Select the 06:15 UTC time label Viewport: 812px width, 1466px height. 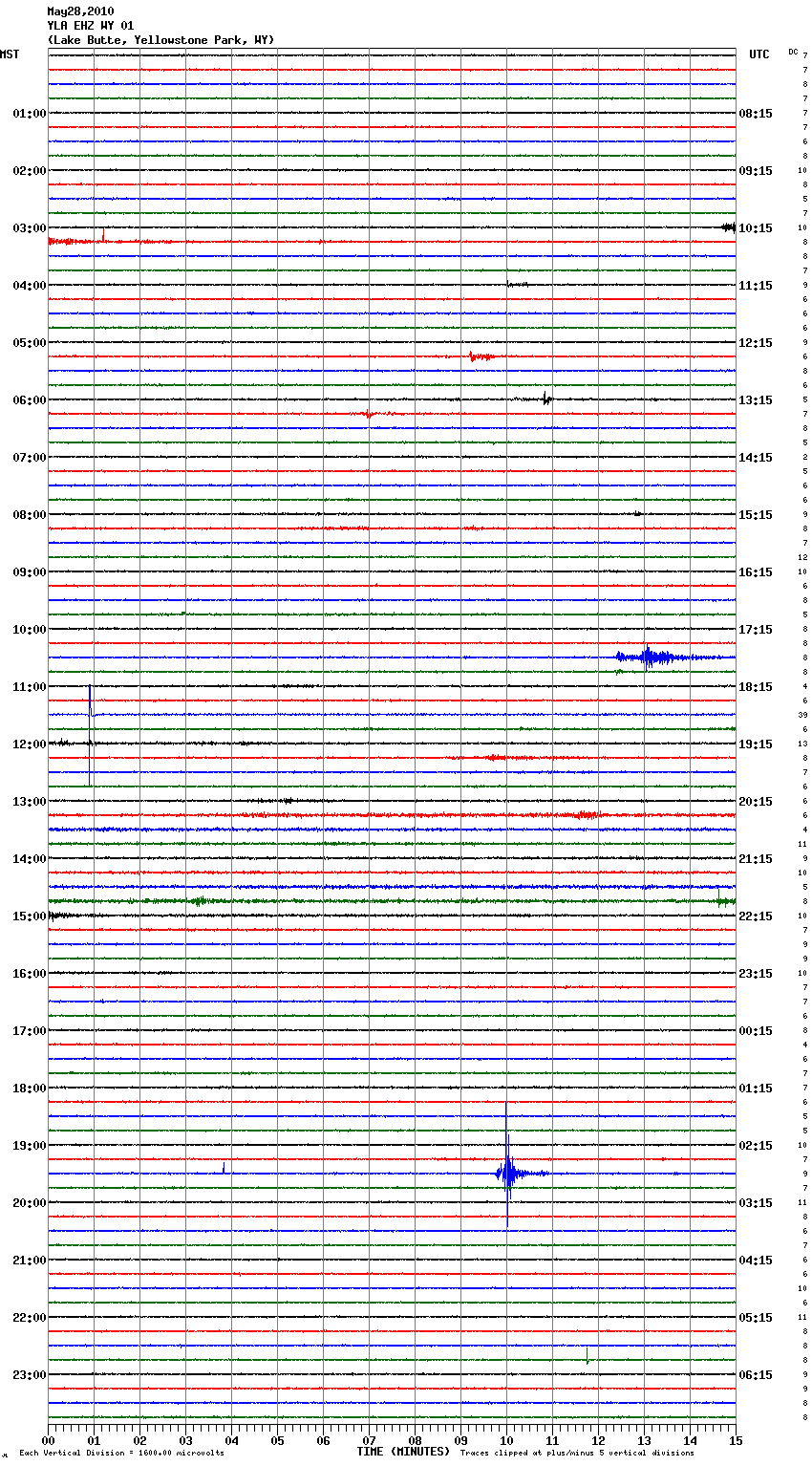[756, 1375]
